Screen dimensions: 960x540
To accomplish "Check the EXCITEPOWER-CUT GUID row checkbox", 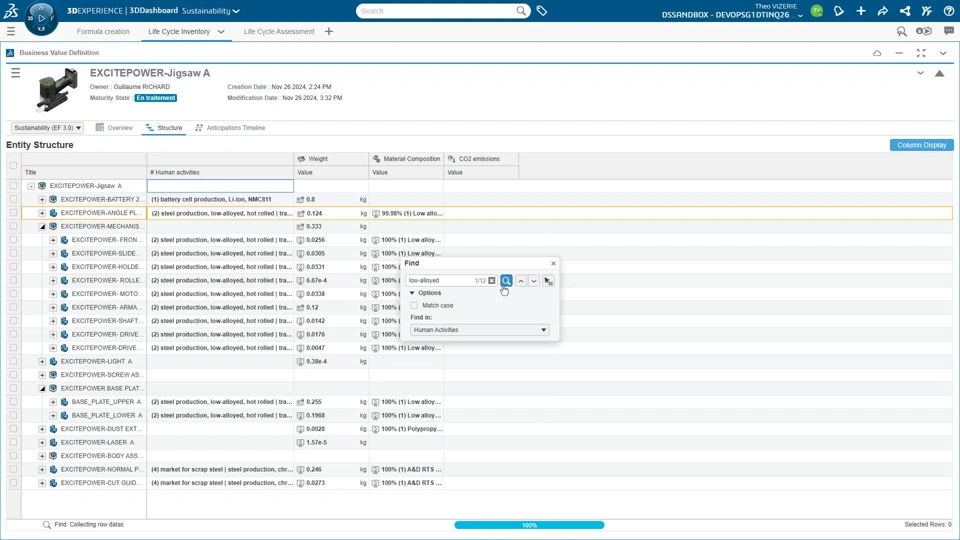I will point(13,482).
